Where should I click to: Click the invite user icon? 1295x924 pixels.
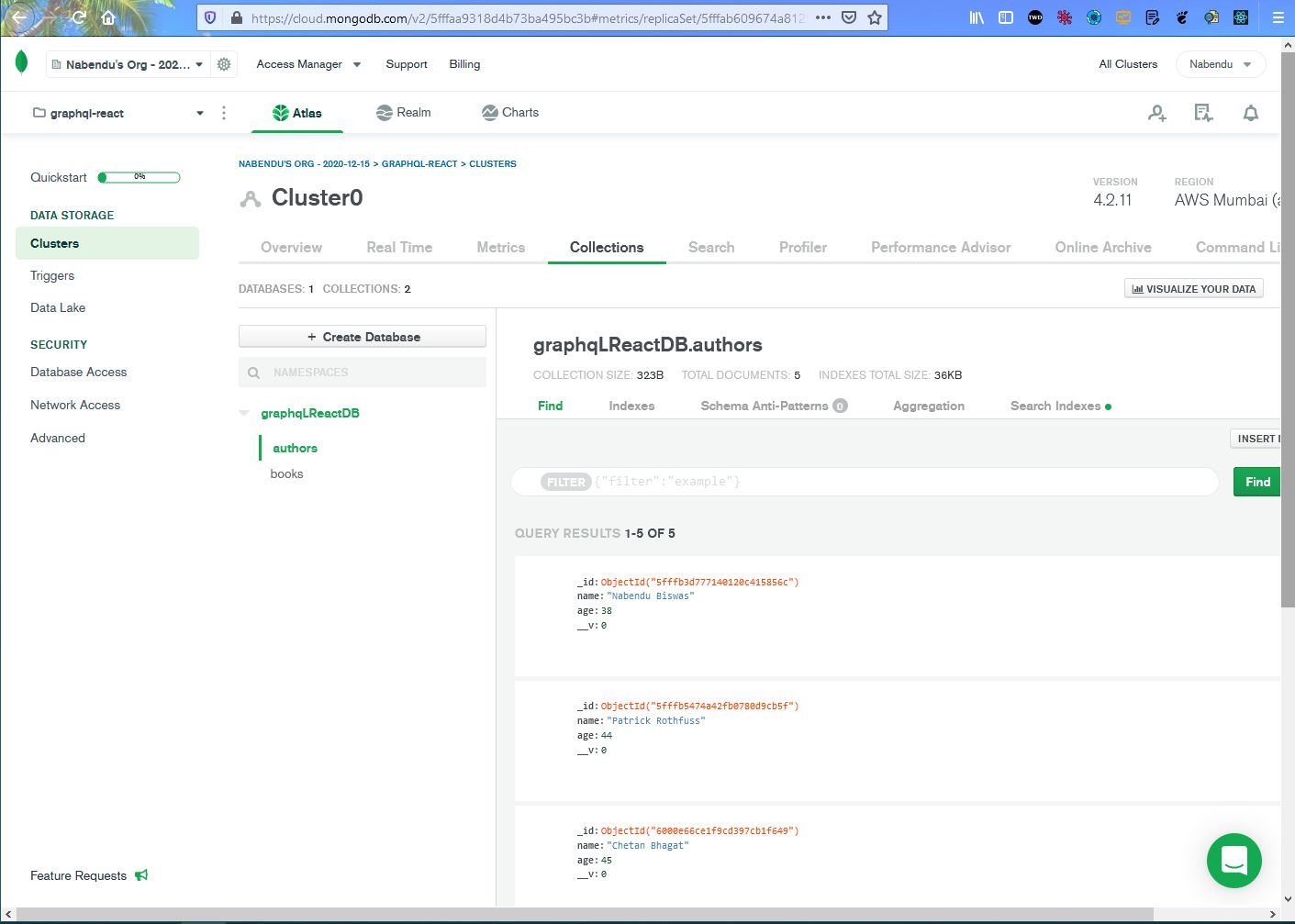pos(1157,113)
